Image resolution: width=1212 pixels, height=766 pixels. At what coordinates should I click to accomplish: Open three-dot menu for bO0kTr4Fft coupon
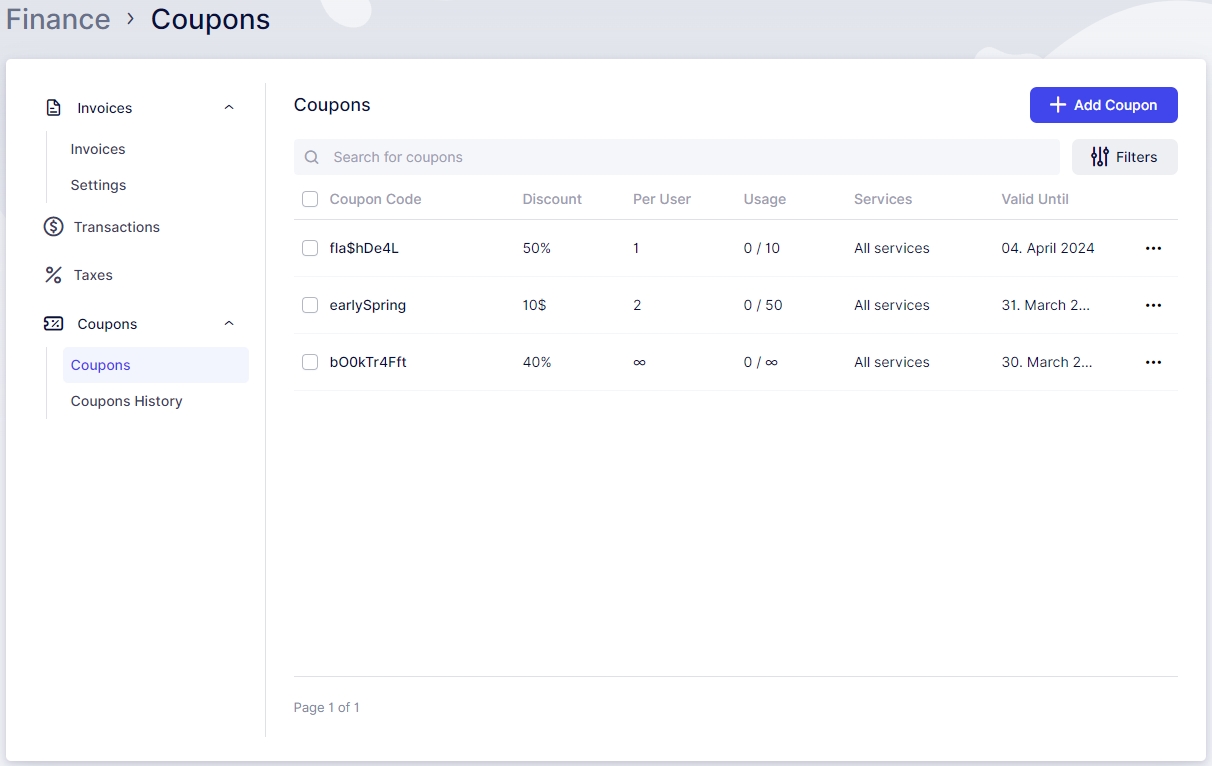pyautogui.click(x=1153, y=362)
